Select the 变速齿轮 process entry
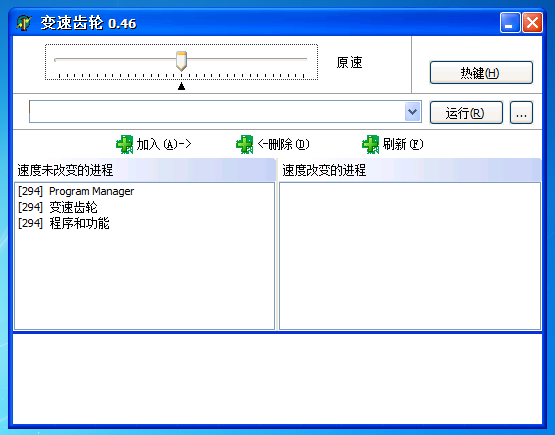Viewport: 555px width, 435px height. pyautogui.click(x=58, y=207)
